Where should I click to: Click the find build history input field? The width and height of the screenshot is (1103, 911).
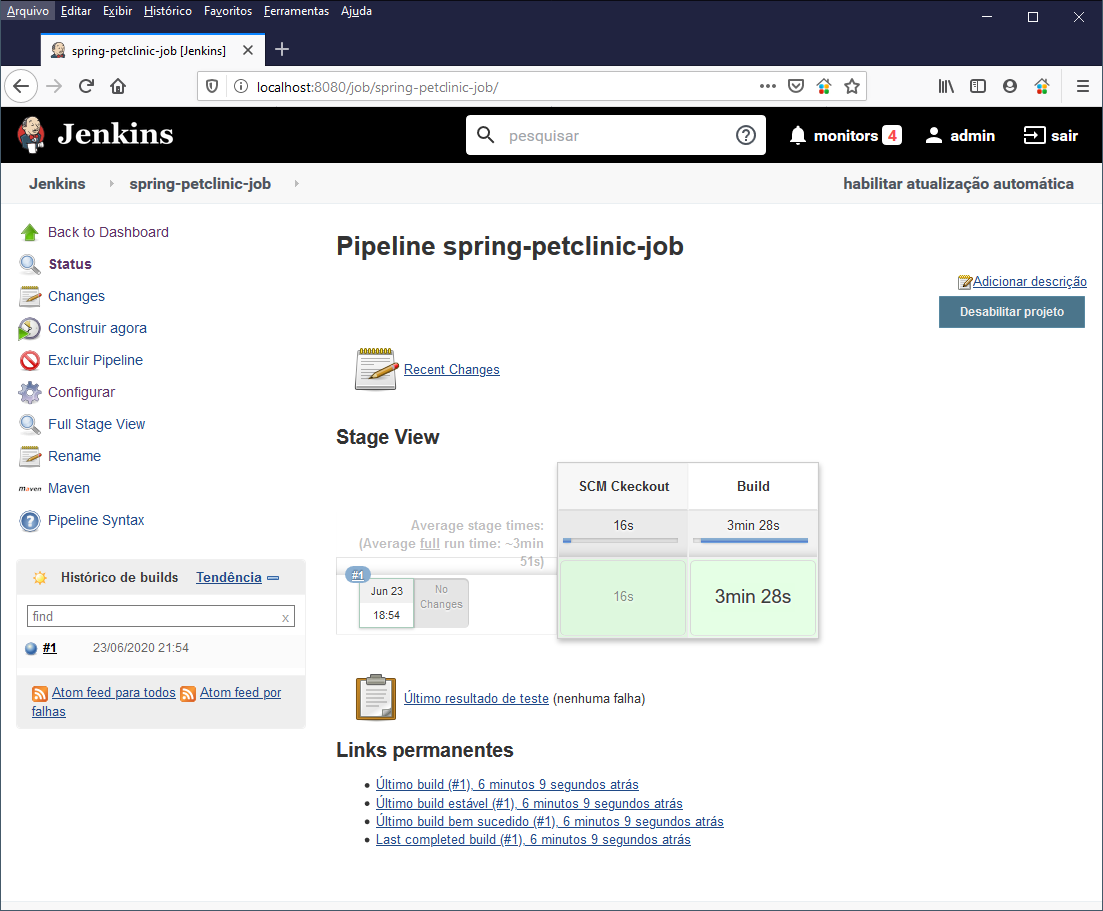pos(154,617)
